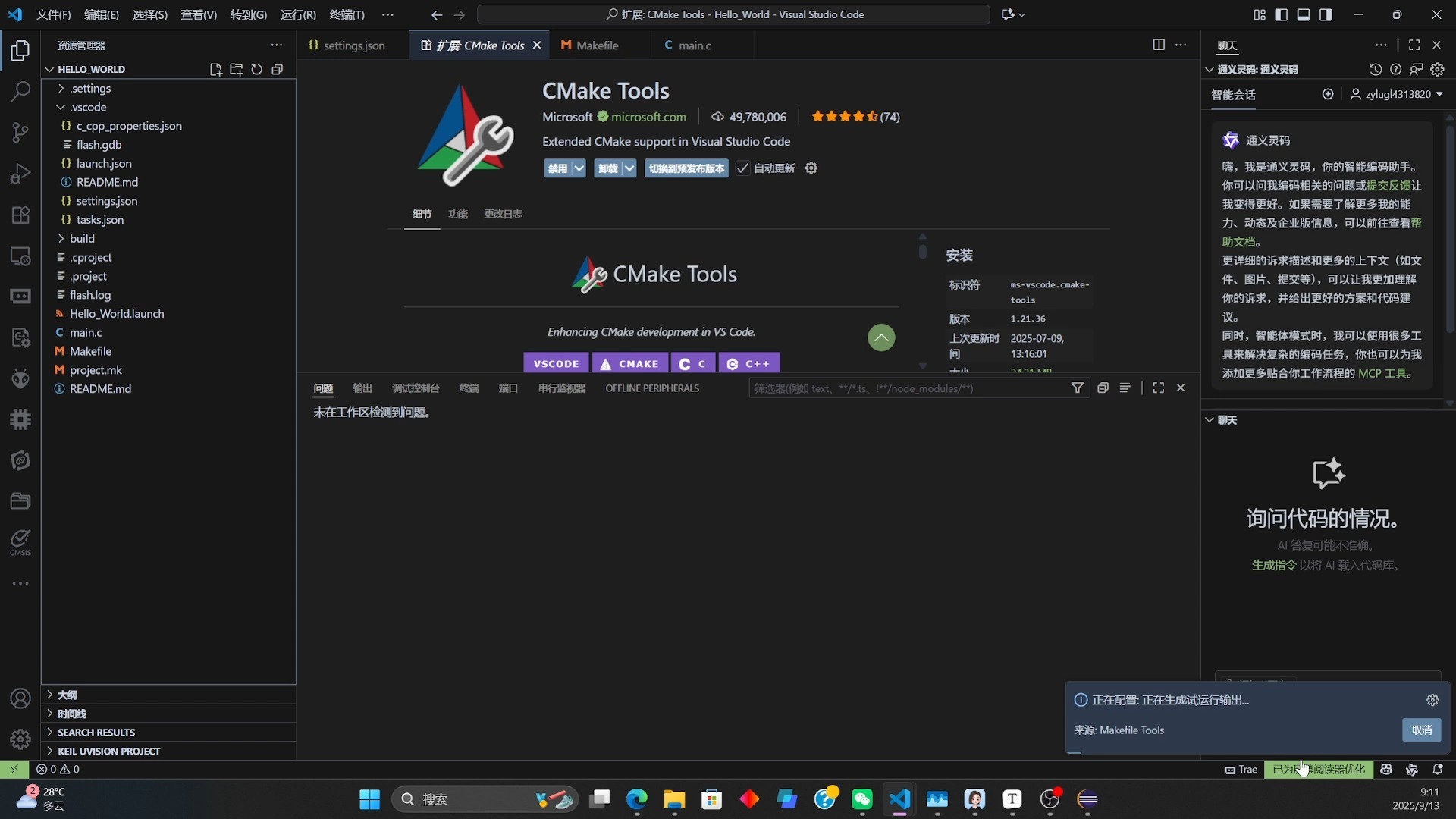Click the filter icon in Problems panel
Screen dimensions: 1456x819
coord(1077,388)
